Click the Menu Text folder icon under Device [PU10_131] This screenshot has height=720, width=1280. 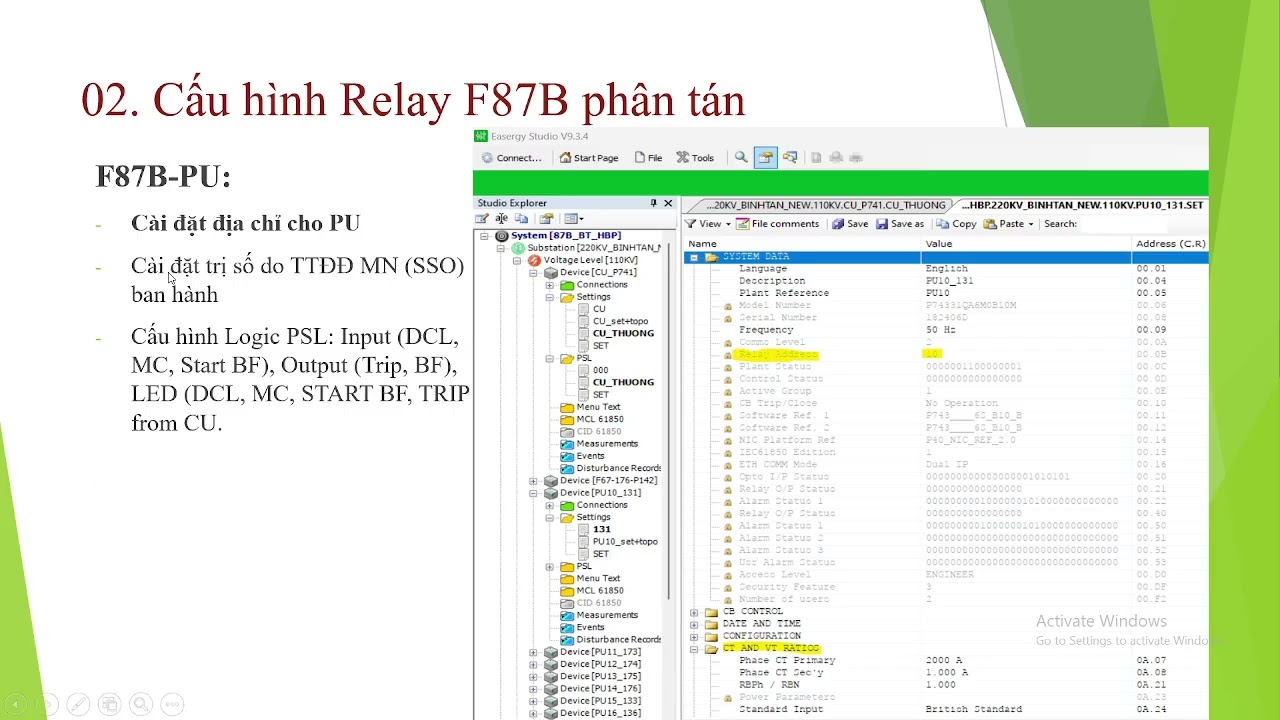coord(567,578)
